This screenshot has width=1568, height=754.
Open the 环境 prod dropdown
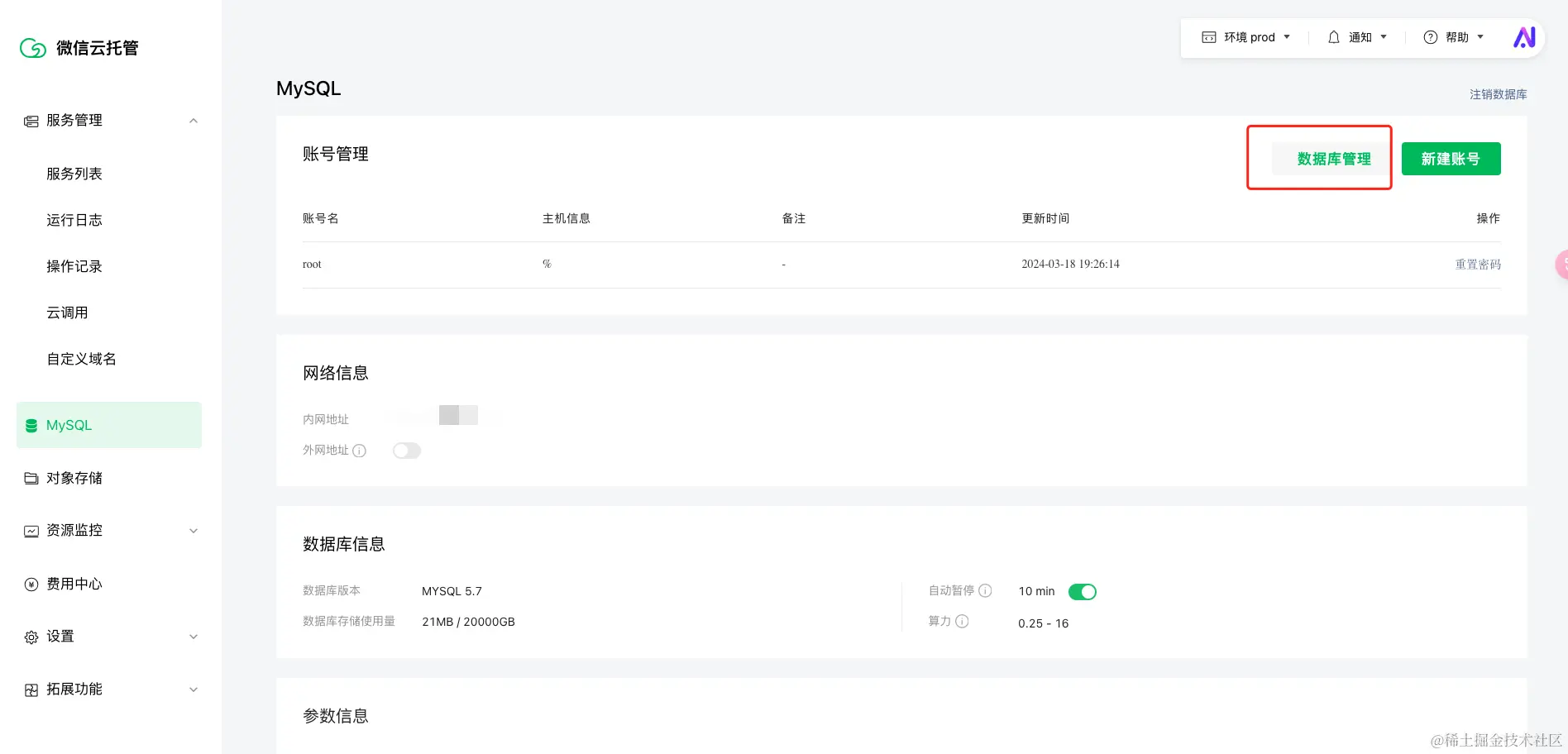(1246, 37)
